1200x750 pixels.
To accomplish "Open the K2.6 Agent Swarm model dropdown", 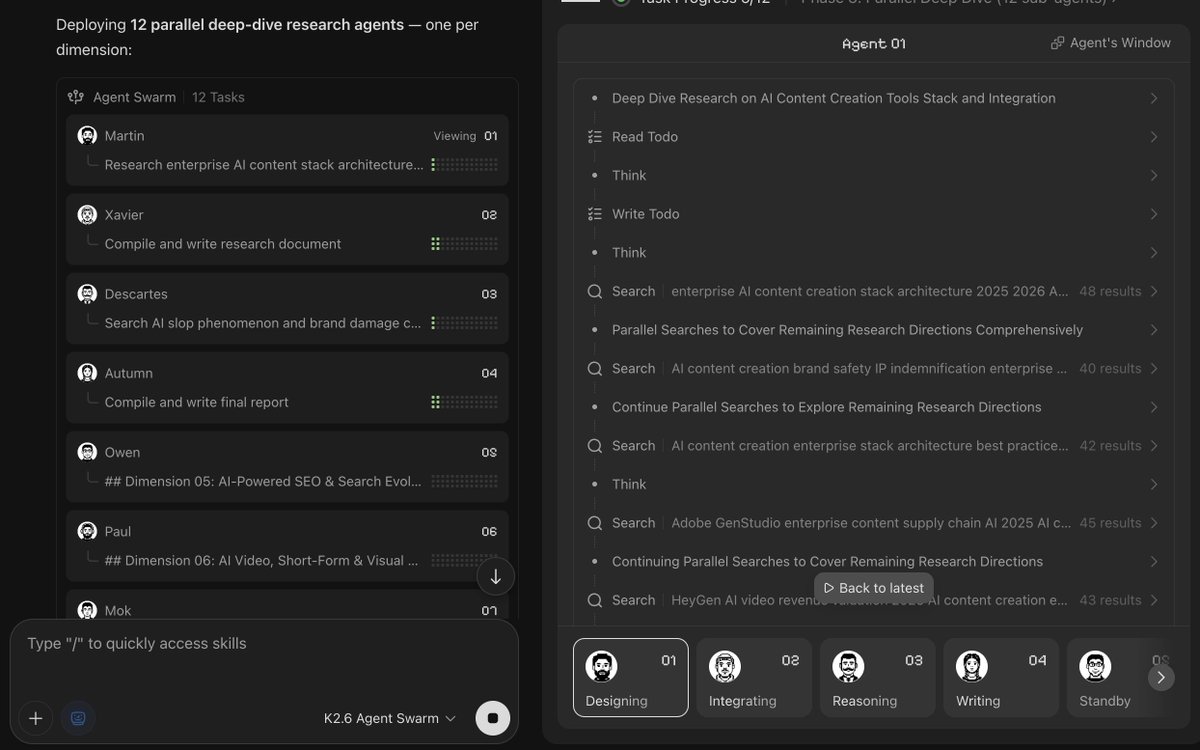I will [x=389, y=718].
